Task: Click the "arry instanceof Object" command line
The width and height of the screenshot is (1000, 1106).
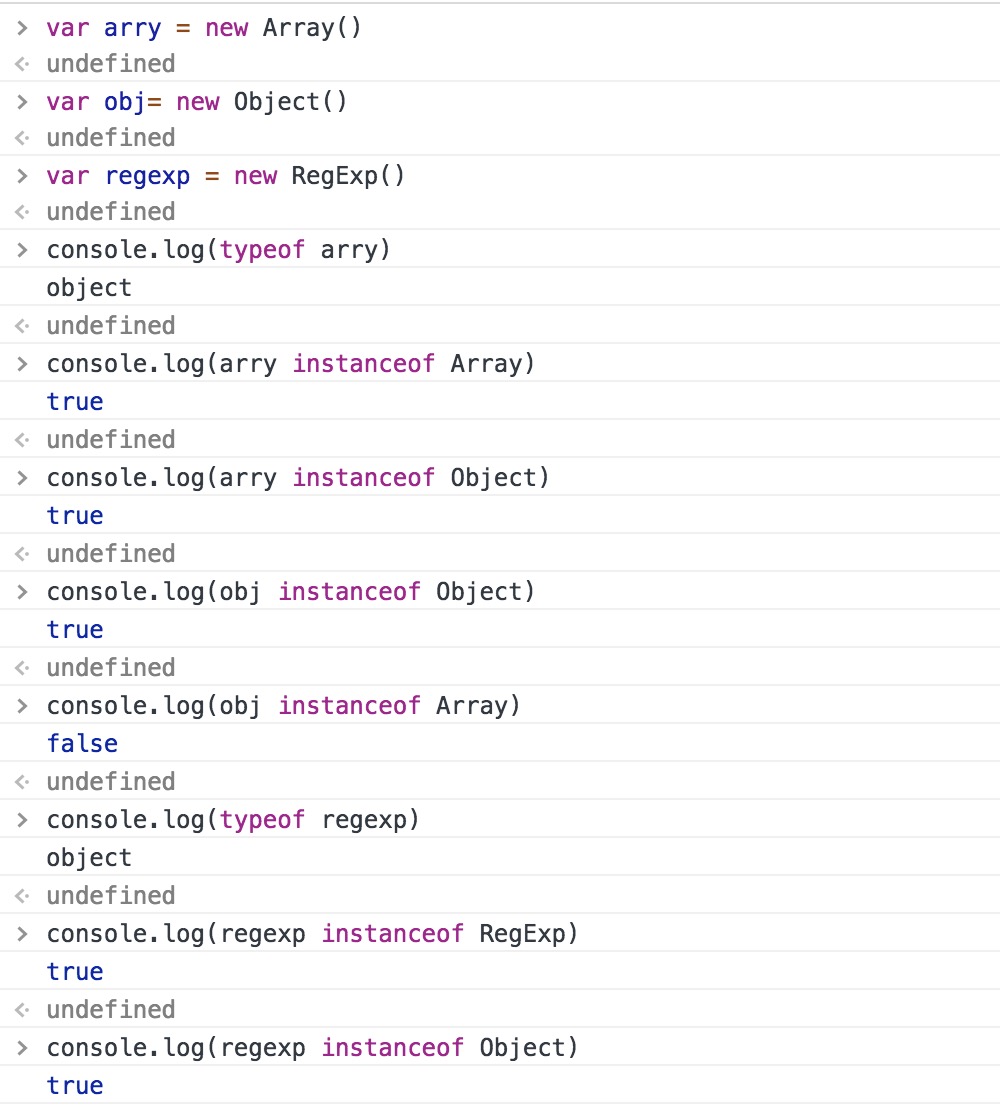Action: click(298, 477)
